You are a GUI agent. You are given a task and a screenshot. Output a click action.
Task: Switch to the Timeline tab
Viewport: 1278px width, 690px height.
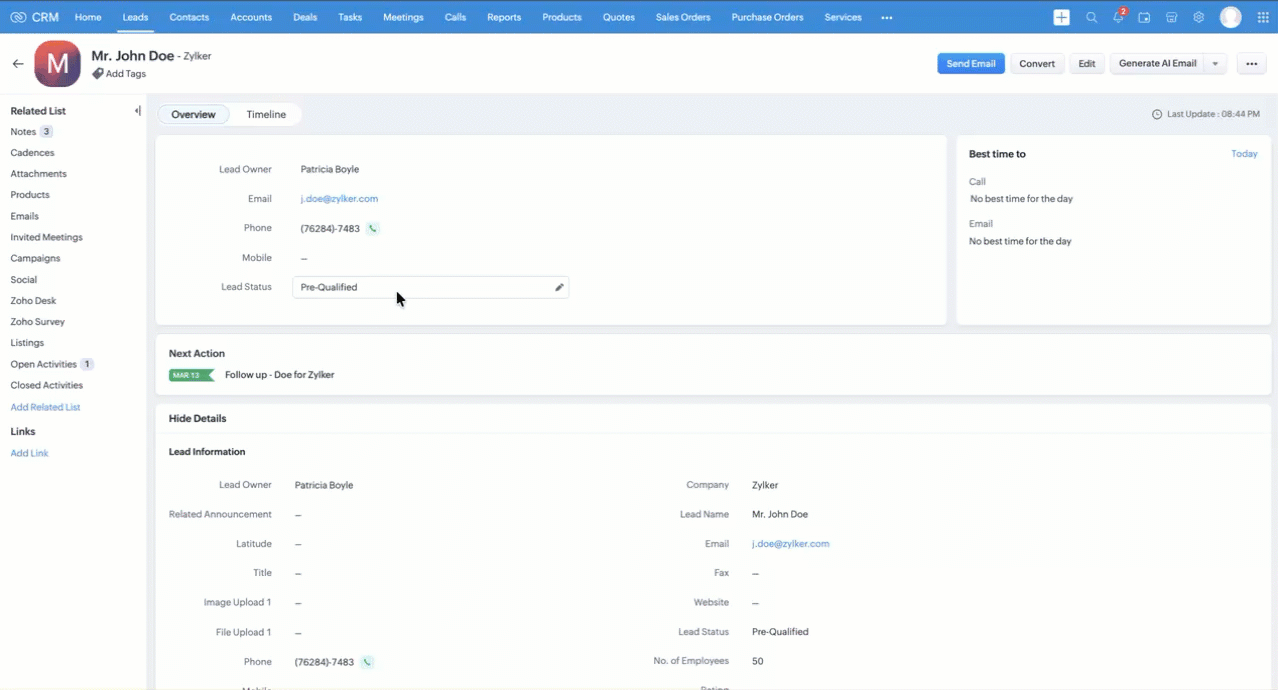tap(266, 115)
